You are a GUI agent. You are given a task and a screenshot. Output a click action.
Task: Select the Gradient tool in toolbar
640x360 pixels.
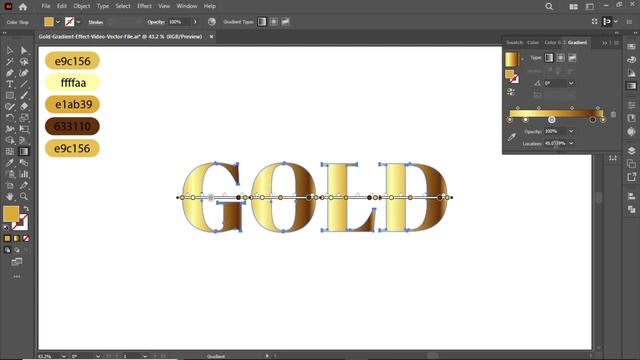(24, 151)
